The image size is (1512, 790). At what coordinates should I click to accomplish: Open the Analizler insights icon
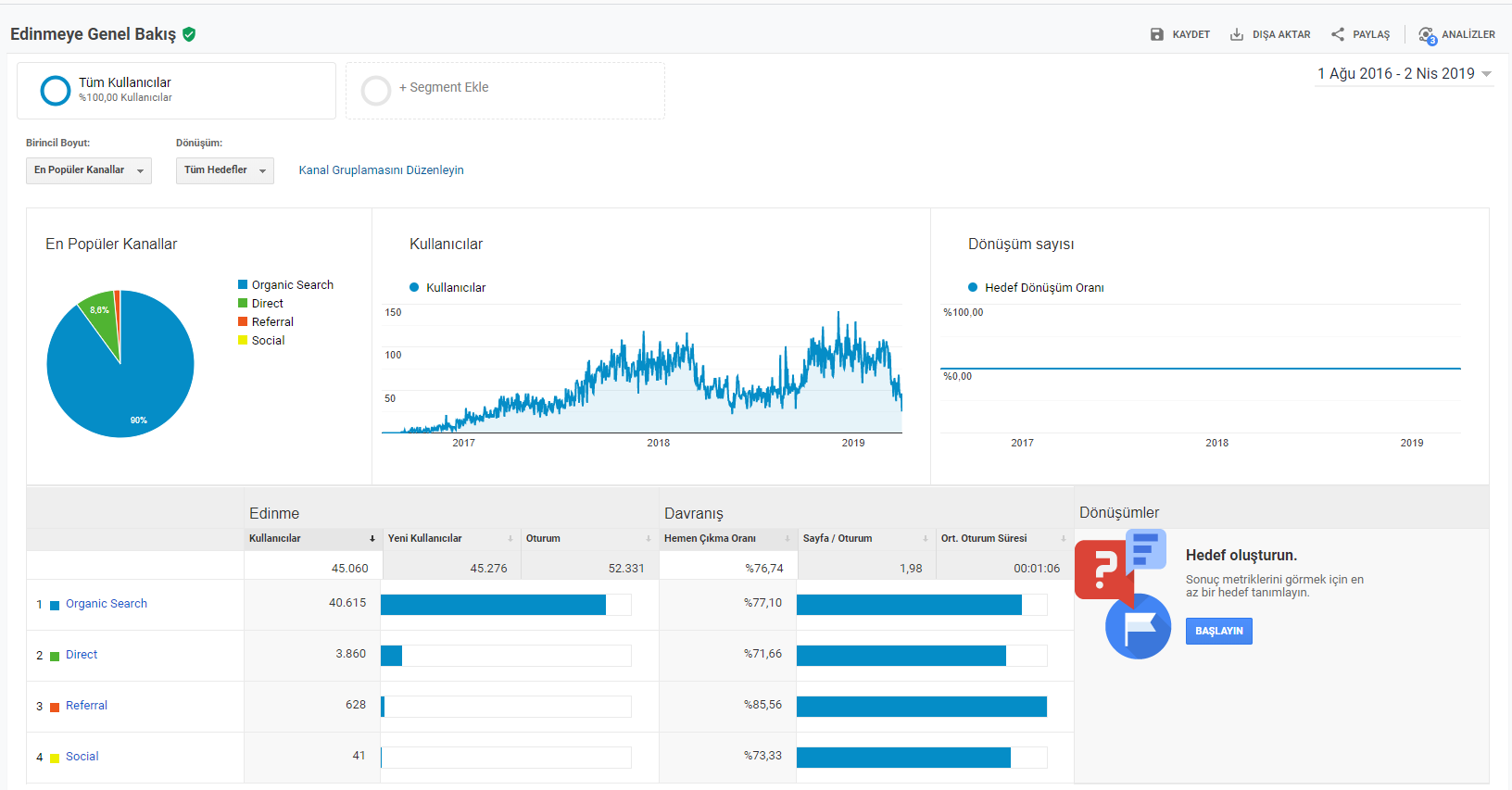(1427, 35)
